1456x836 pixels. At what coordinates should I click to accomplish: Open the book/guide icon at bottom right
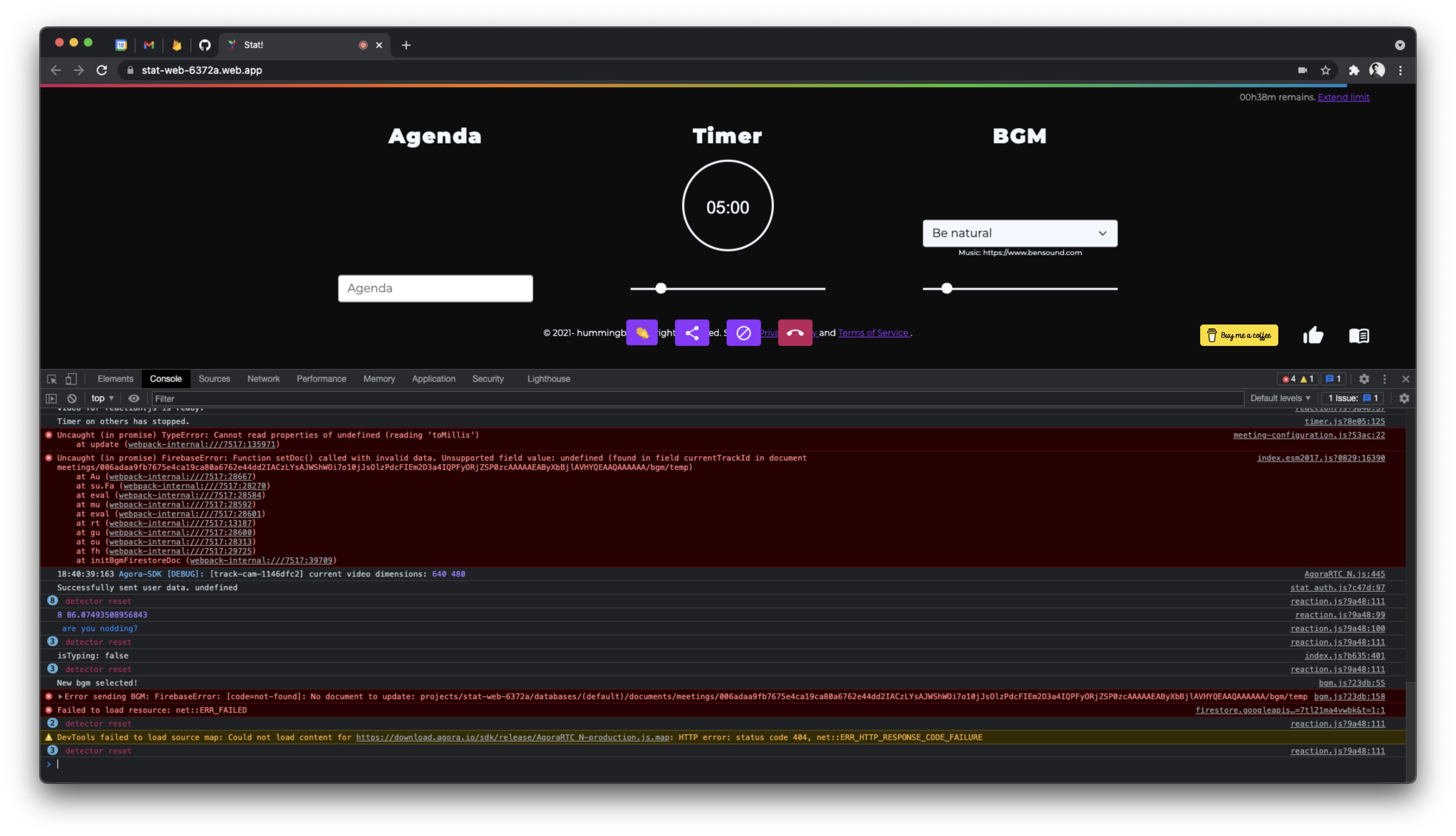(1360, 335)
